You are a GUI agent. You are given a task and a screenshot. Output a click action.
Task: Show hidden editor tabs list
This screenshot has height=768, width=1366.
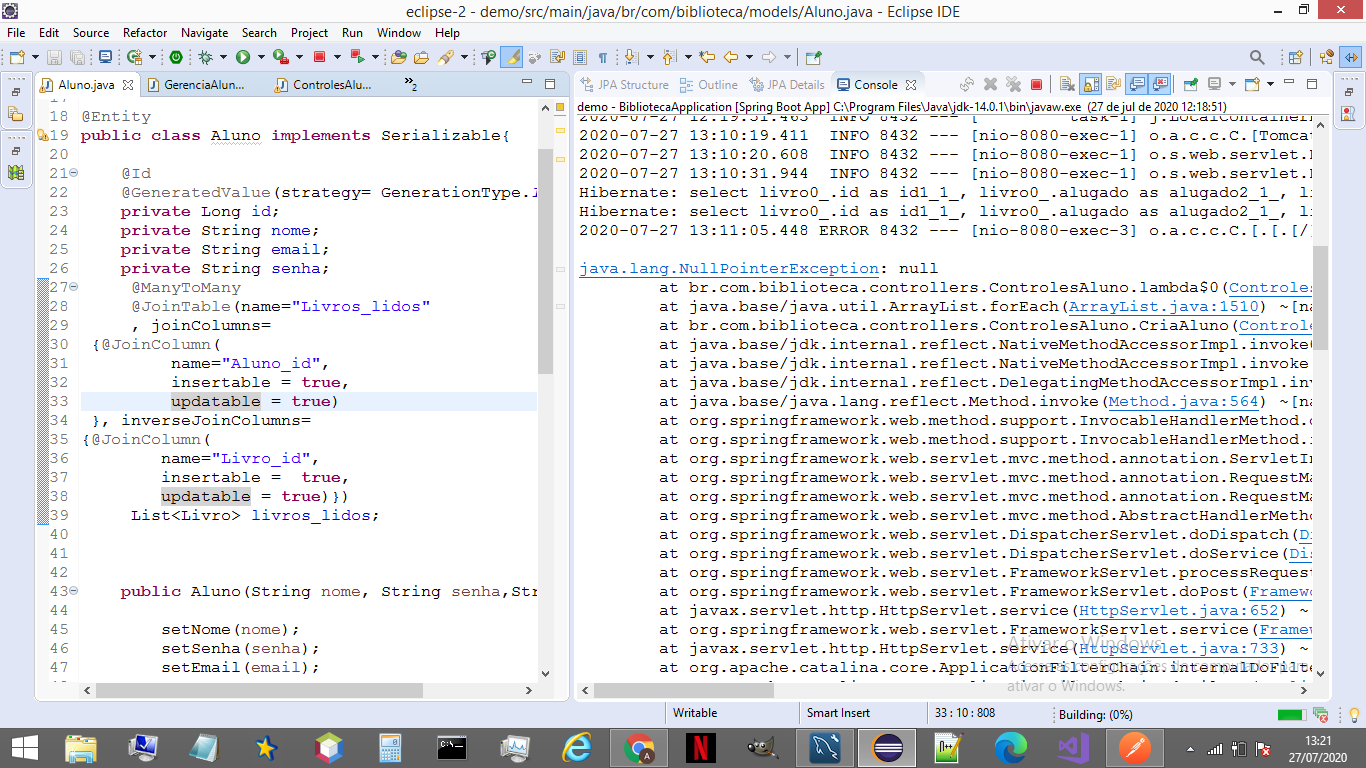coord(411,85)
